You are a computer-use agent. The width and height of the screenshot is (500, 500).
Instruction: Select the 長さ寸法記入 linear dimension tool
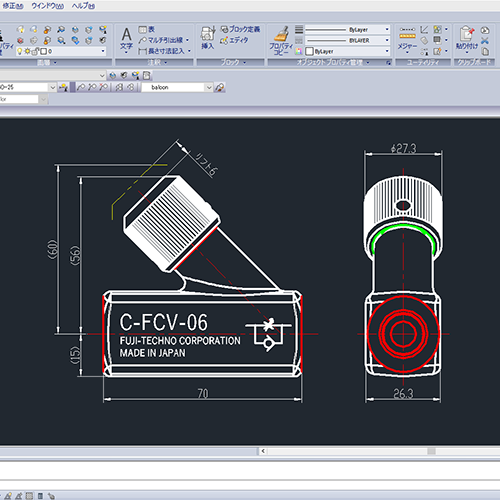click(x=161, y=51)
